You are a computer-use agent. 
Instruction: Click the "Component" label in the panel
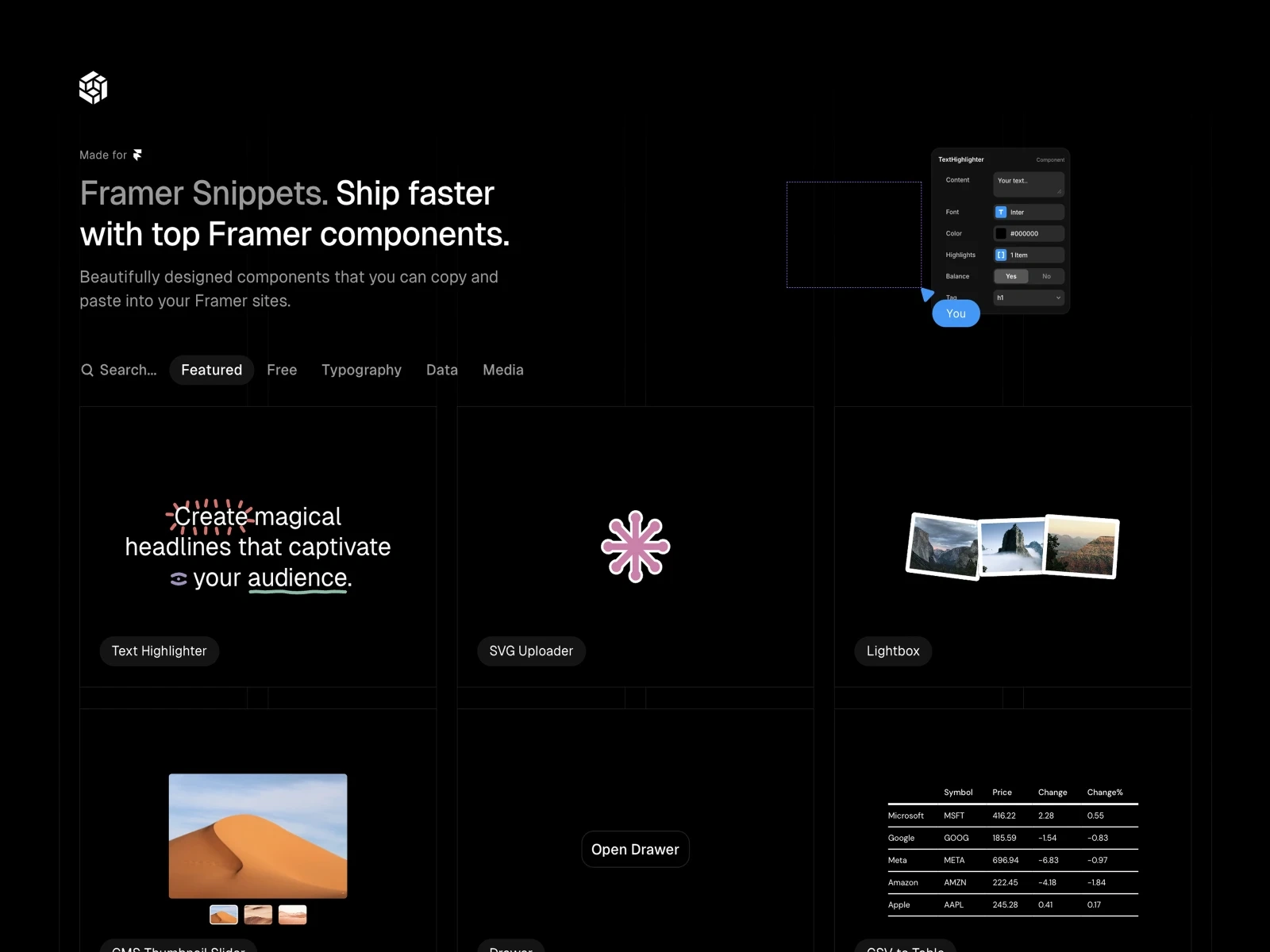click(1050, 159)
